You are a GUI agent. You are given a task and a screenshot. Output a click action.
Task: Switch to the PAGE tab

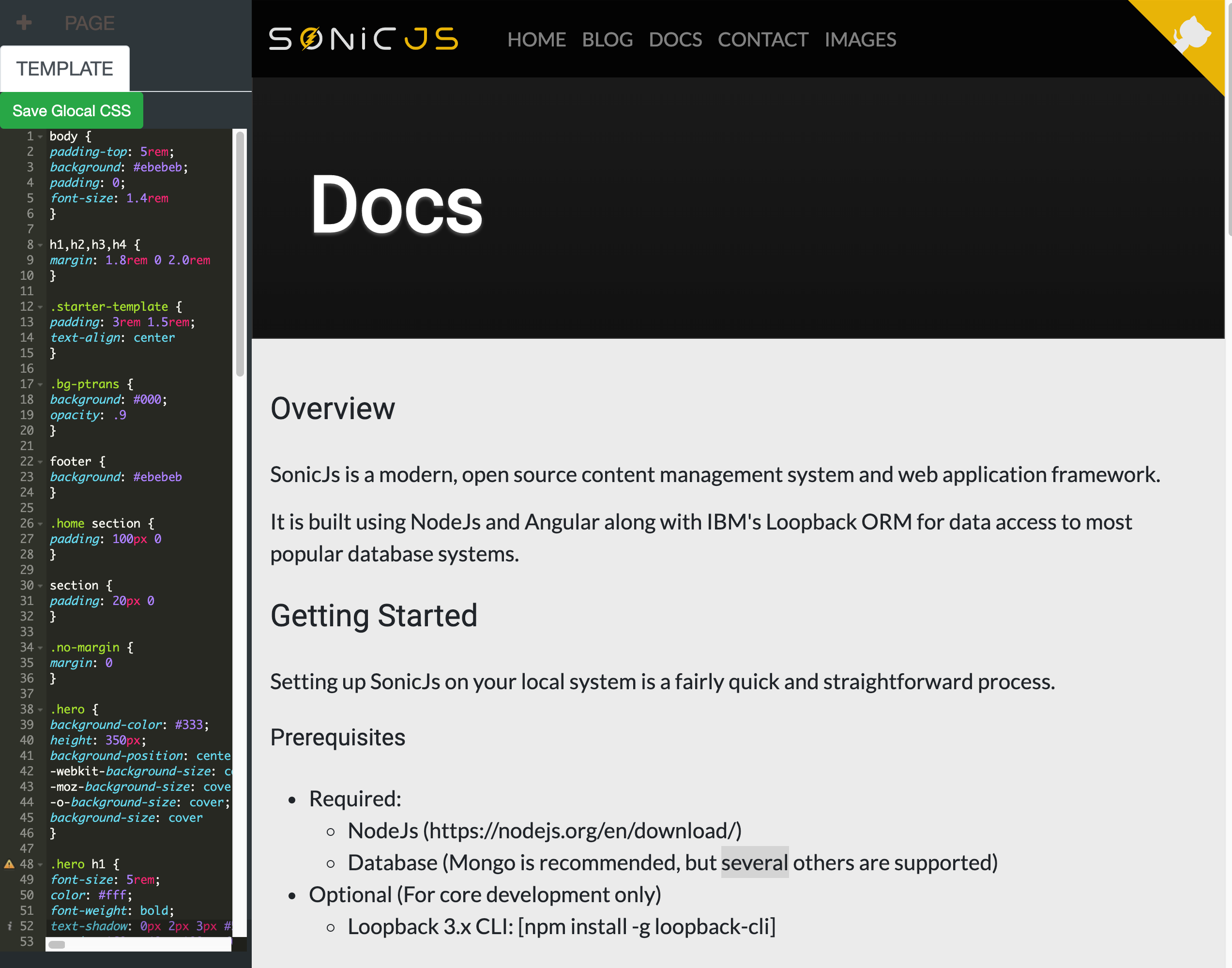point(90,23)
